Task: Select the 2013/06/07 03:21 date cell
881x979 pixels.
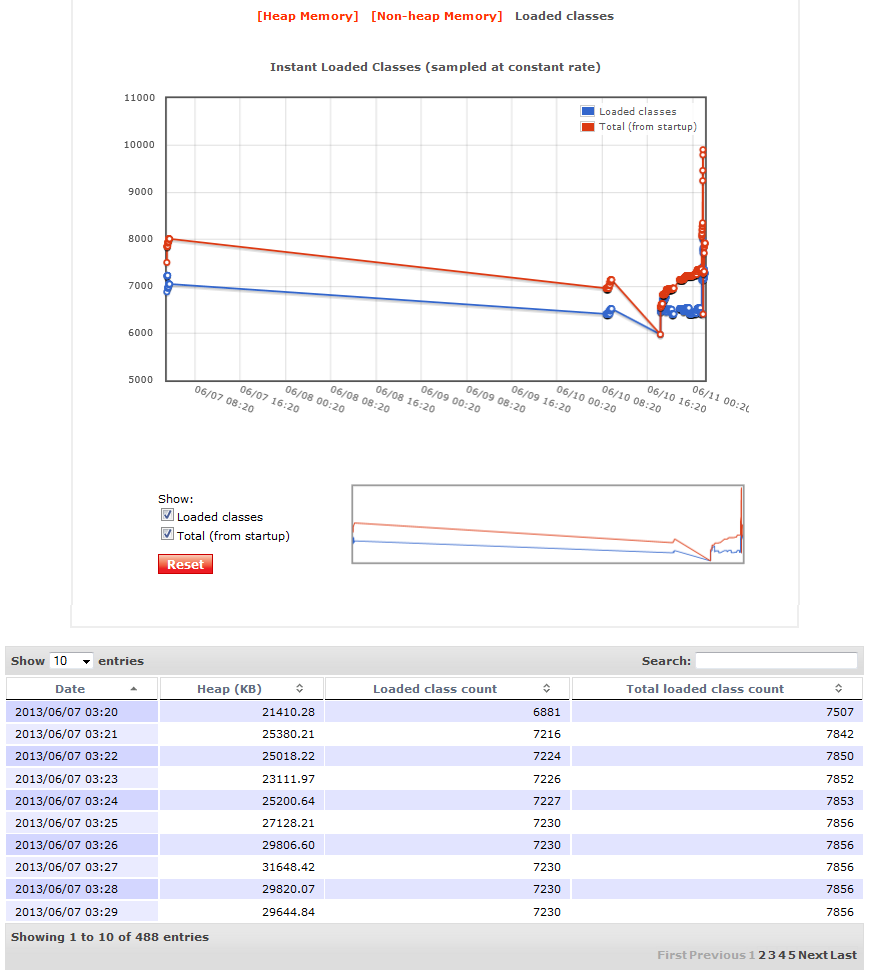Action: 82,734
